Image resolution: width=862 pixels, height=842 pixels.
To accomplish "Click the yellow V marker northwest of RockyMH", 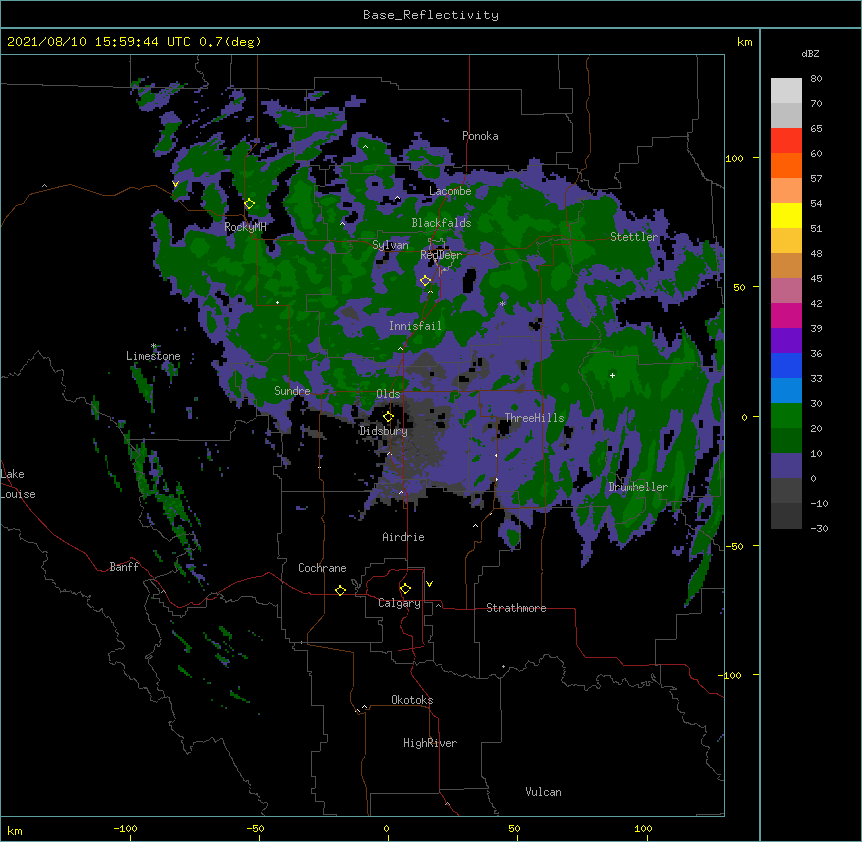I will point(175,184).
